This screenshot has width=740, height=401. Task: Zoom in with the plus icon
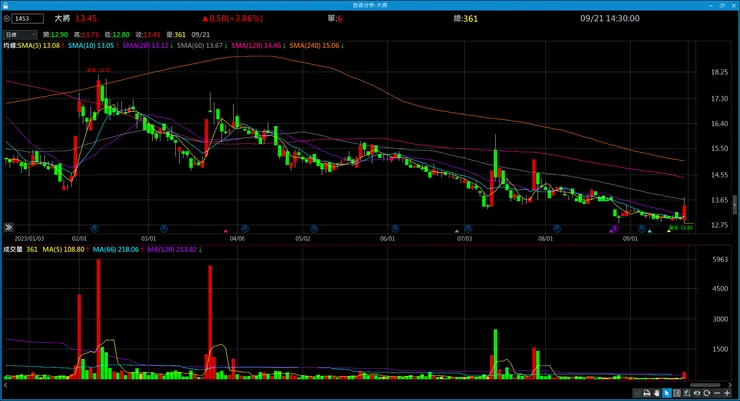pyautogui.click(x=727, y=393)
